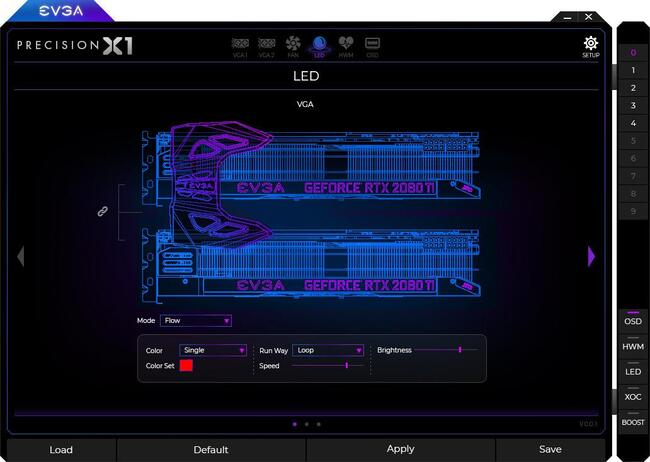Select profile 2 in sidebar
650x462 pixels.
pos(633,88)
